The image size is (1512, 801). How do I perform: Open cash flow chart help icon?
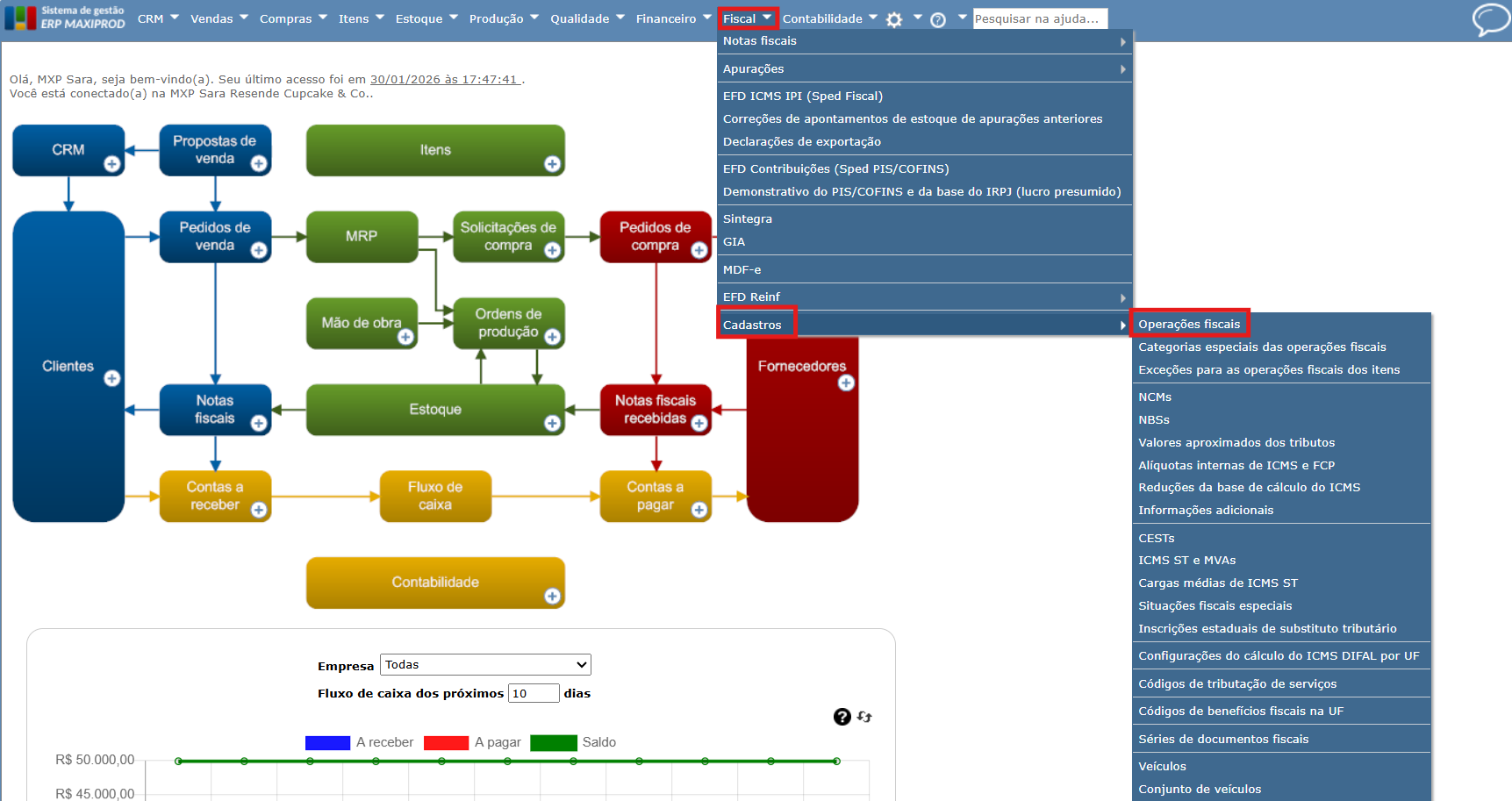coord(842,717)
